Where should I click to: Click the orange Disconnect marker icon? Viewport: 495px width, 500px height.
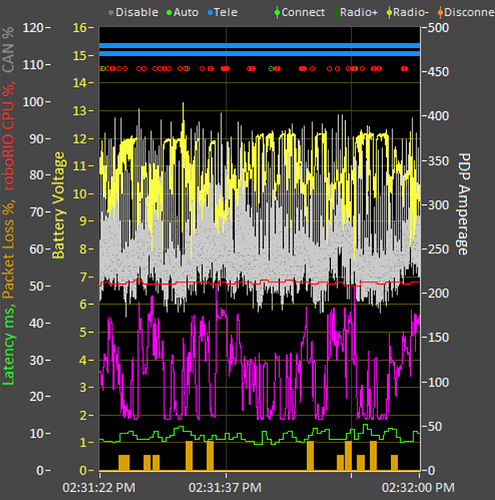point(440,13)
